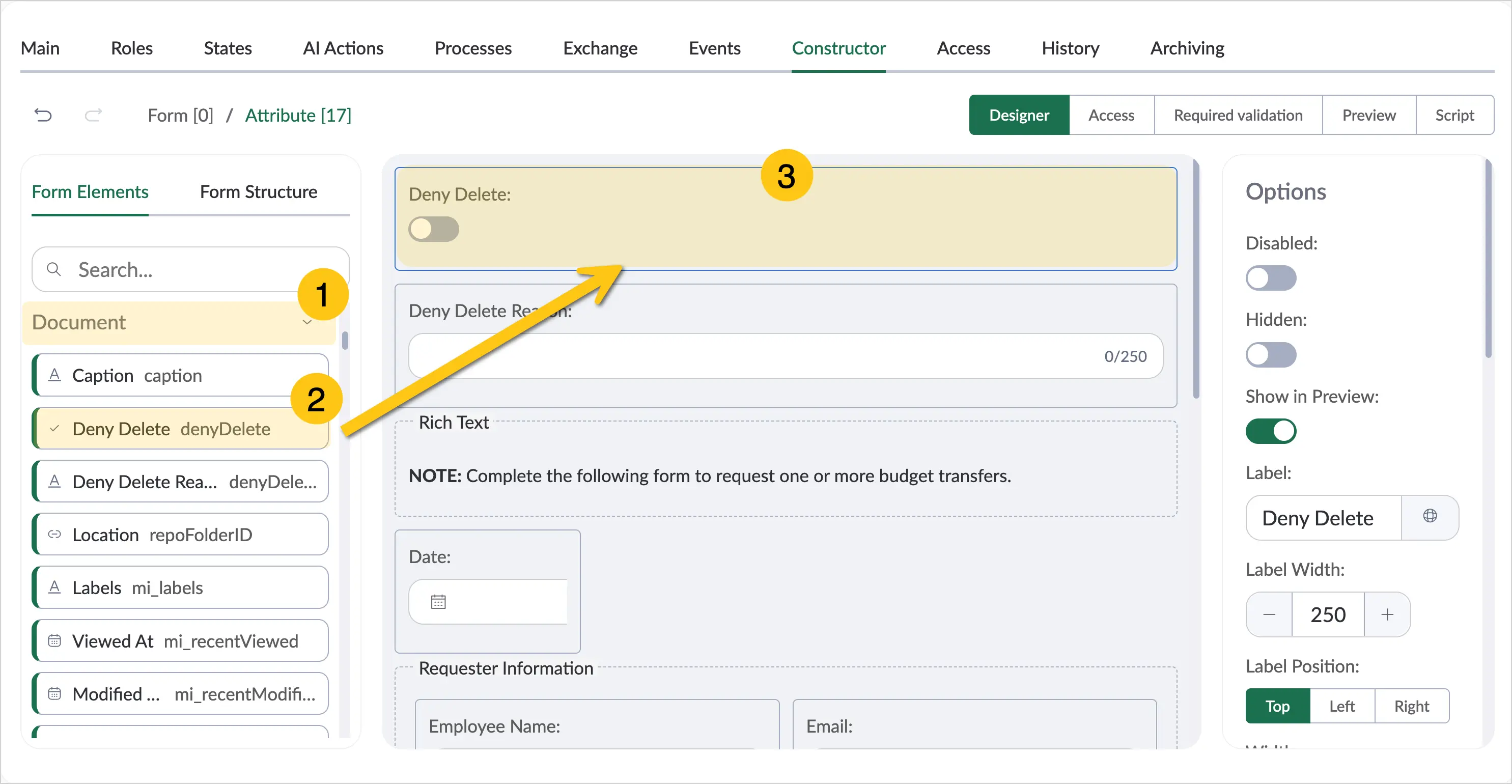Click the calendar icon beside Modified element
The image size is (1512, 784).
(54, 693)
